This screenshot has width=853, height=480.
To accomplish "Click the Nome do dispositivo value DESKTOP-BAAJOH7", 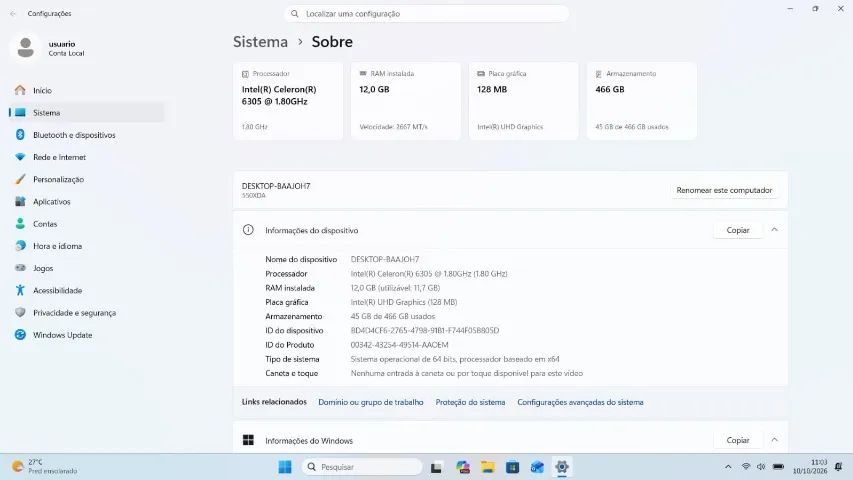I will (x=385, y=260).
